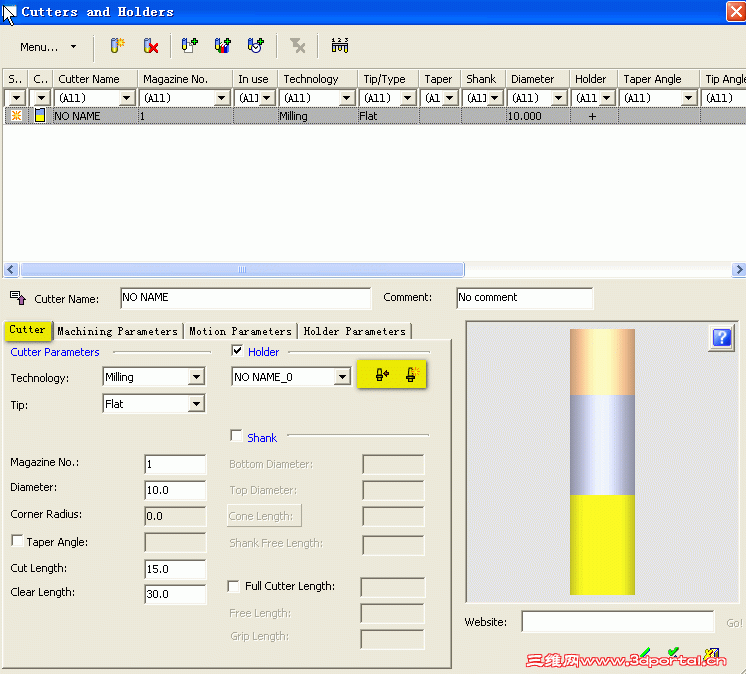Switch to the Cutter tab
The width and height of the screenshot is (746, 674).
(28, 330)
